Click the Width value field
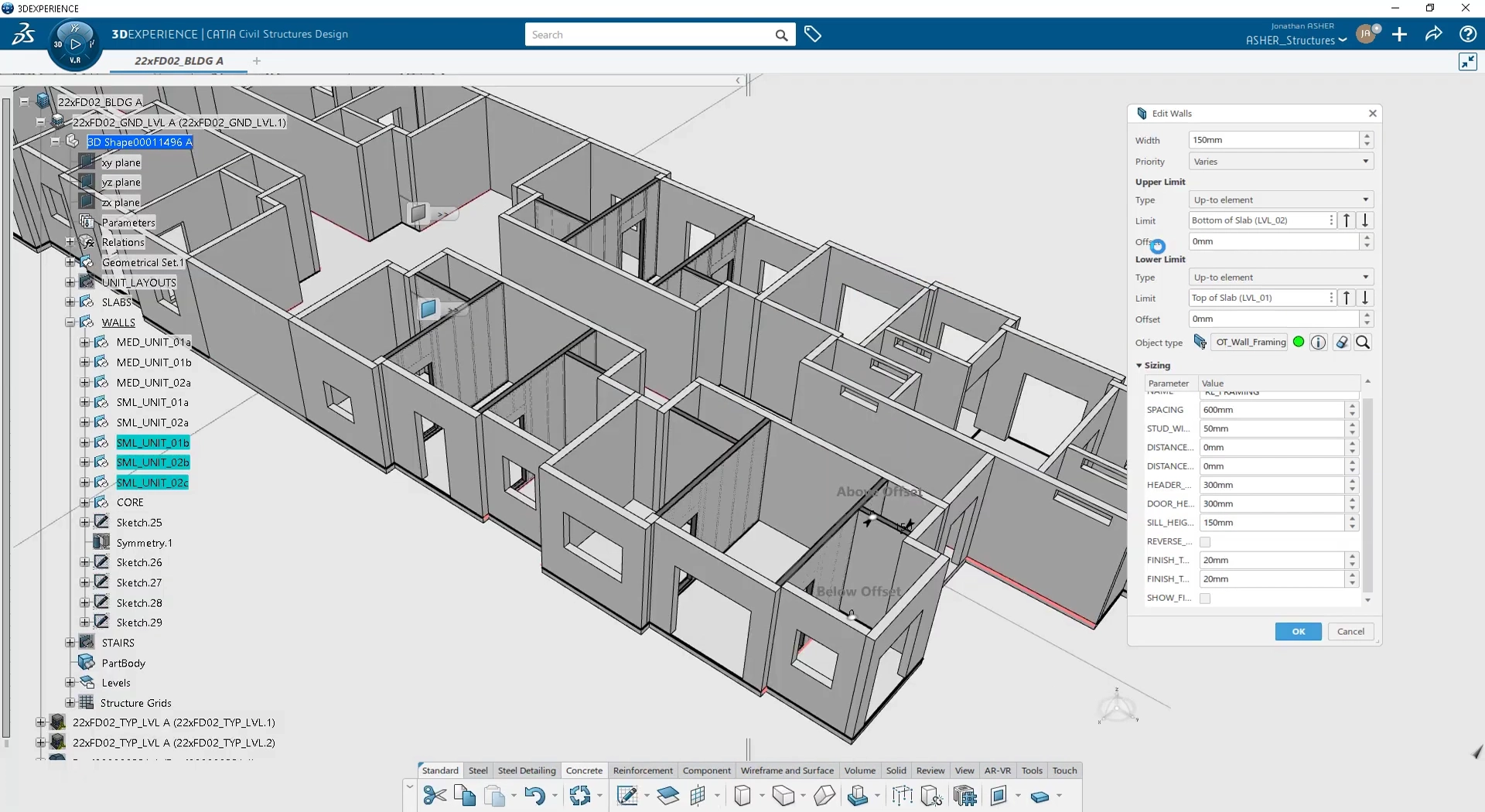This screenshot has width=1485, height=812. pyautogui.click(x=1273, y=140)
